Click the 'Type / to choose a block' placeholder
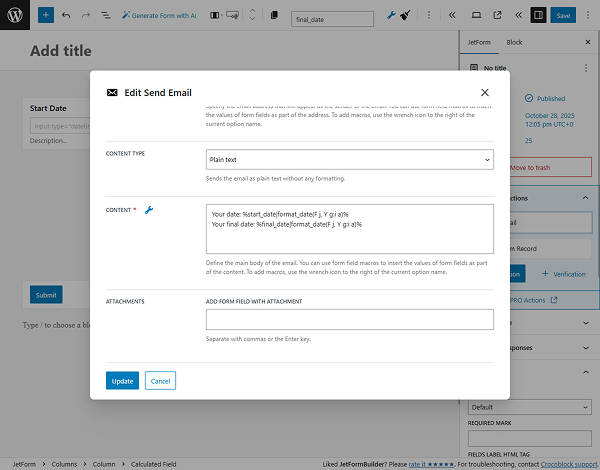The height and width of the screenshot is (470, 600). tap(57, 325)
